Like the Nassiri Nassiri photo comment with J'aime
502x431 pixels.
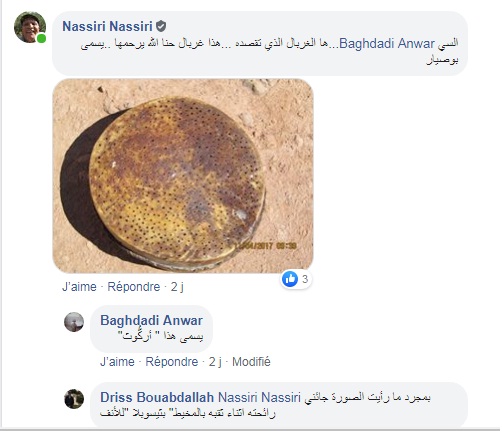click(x=79, y=287)
